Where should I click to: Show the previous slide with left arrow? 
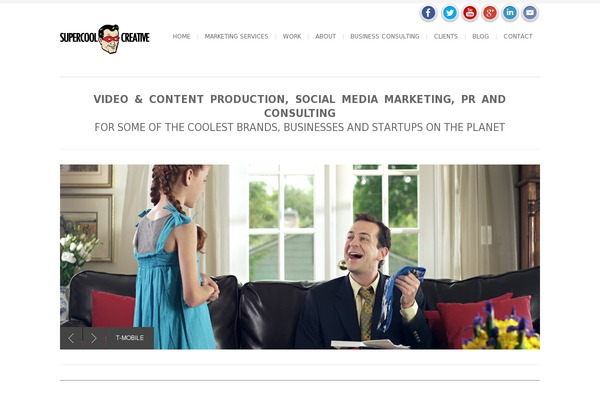pyautogui.click(x=71, y=338)
